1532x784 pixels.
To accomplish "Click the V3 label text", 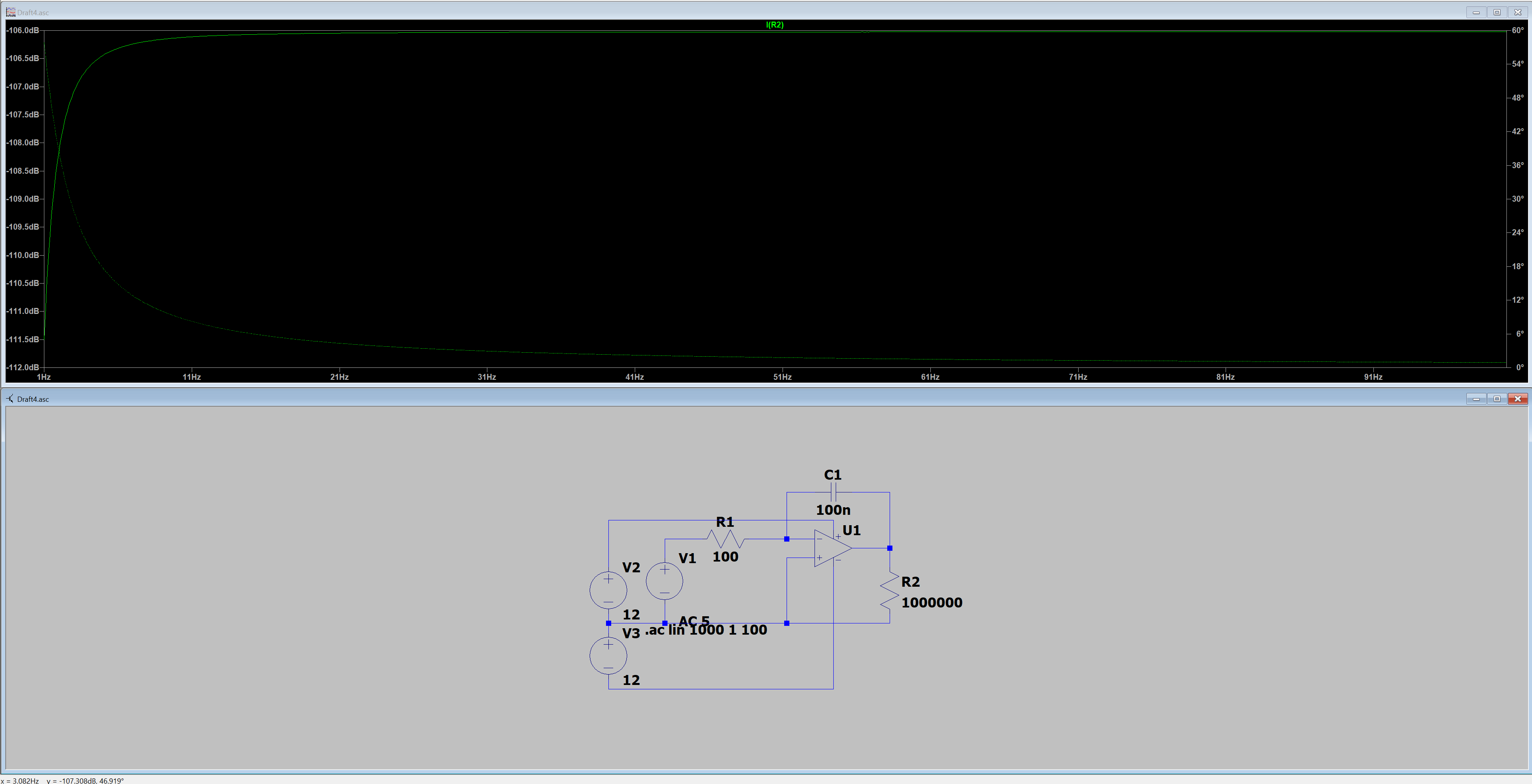I will point(631,633).
